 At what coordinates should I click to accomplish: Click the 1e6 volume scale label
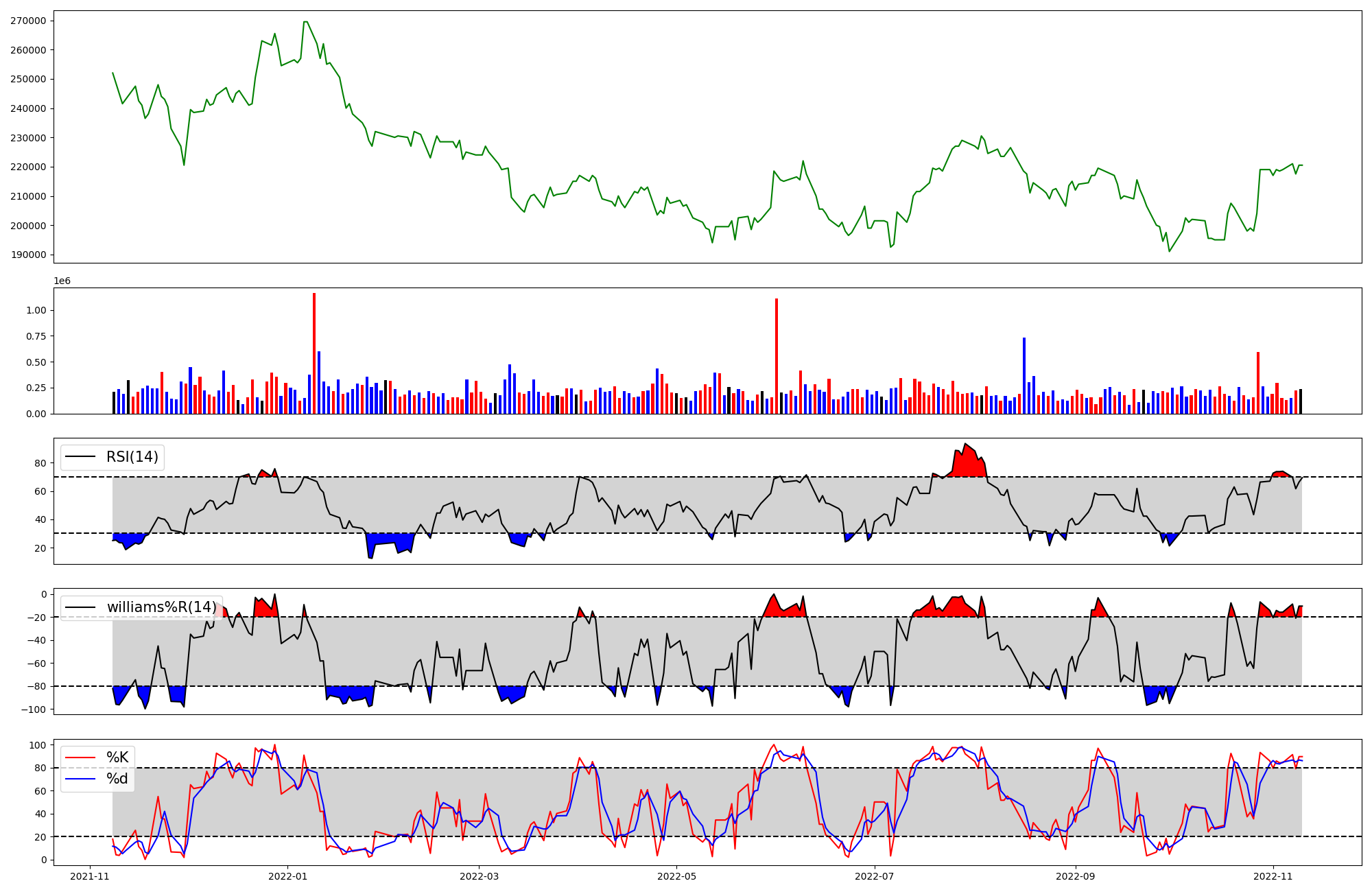[62, 281]
